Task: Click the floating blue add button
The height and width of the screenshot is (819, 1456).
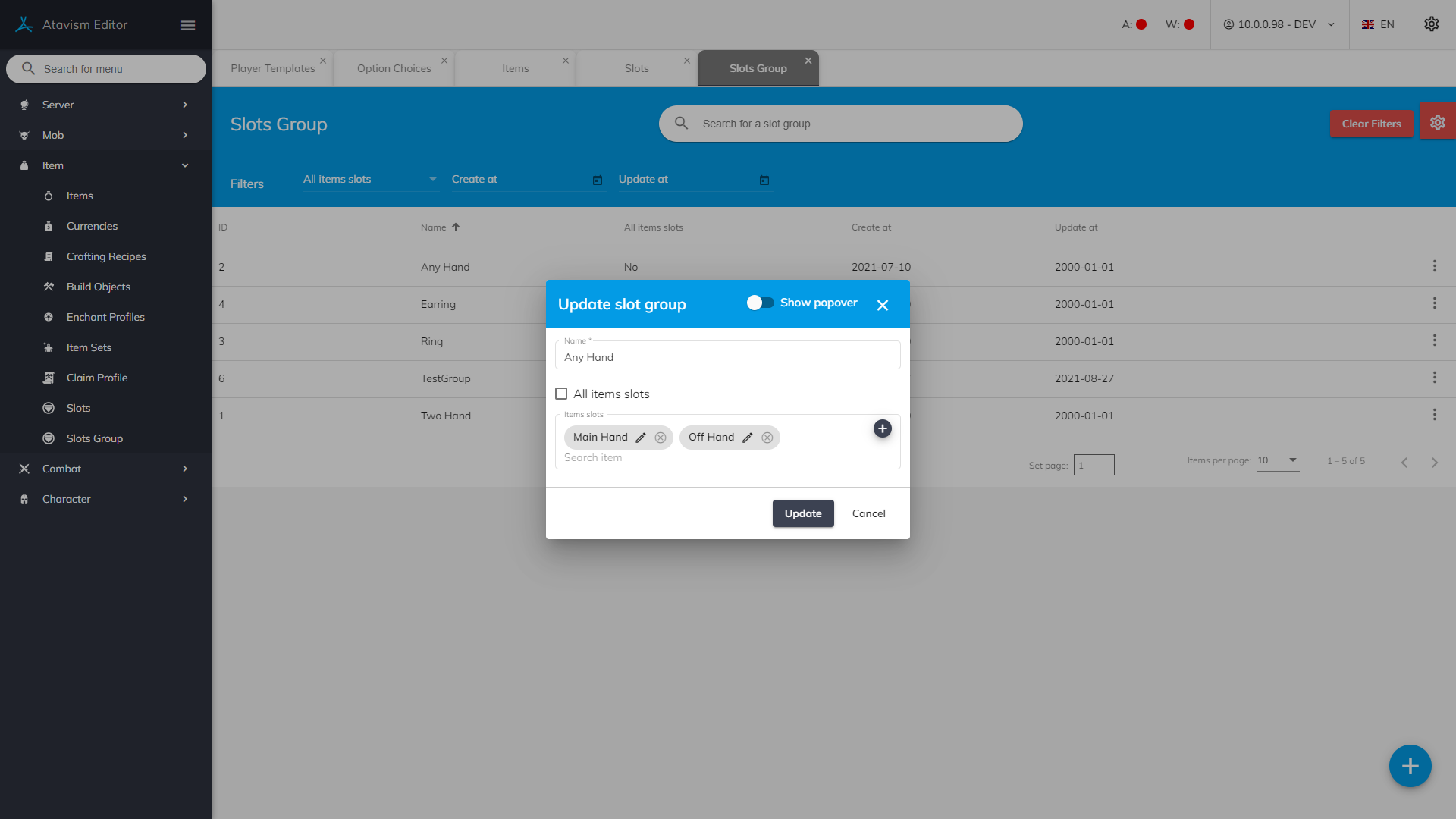Action: (x=1410, y=766)
